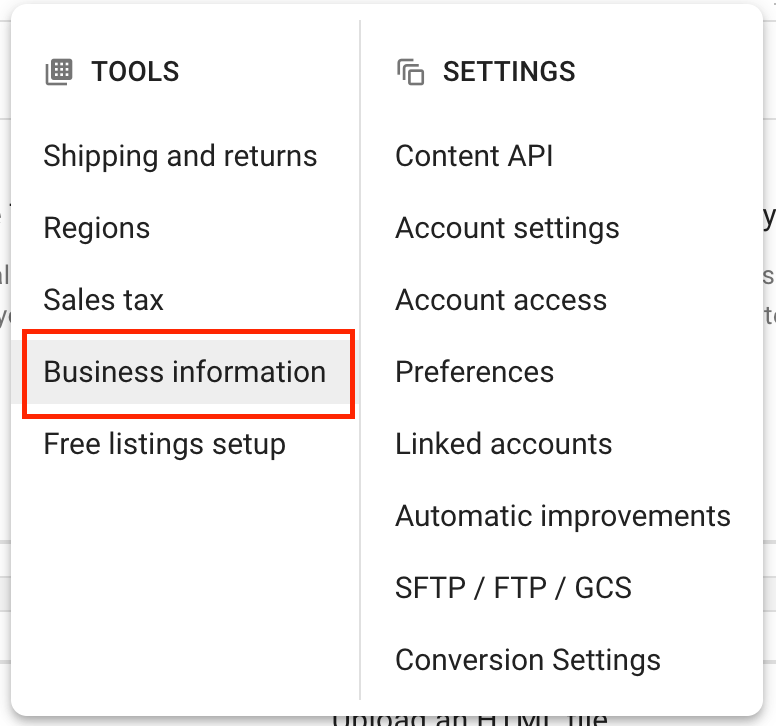Open Content API settings
The width and height of the screenshot is (776, 726).
click(x=474, y=156)
